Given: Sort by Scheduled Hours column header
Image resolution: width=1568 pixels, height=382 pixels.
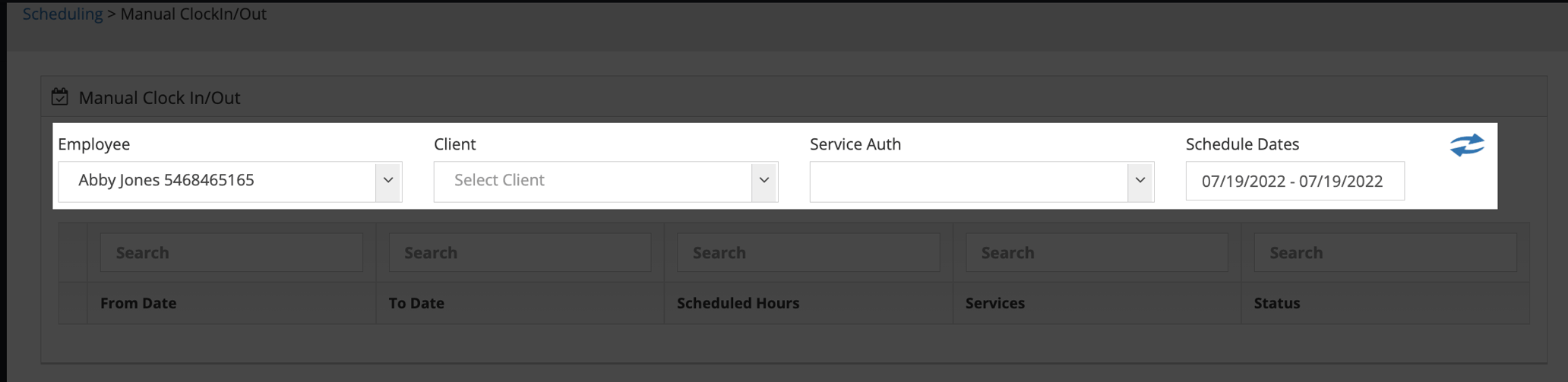Looking at the screenshot, I should point(738,303).
